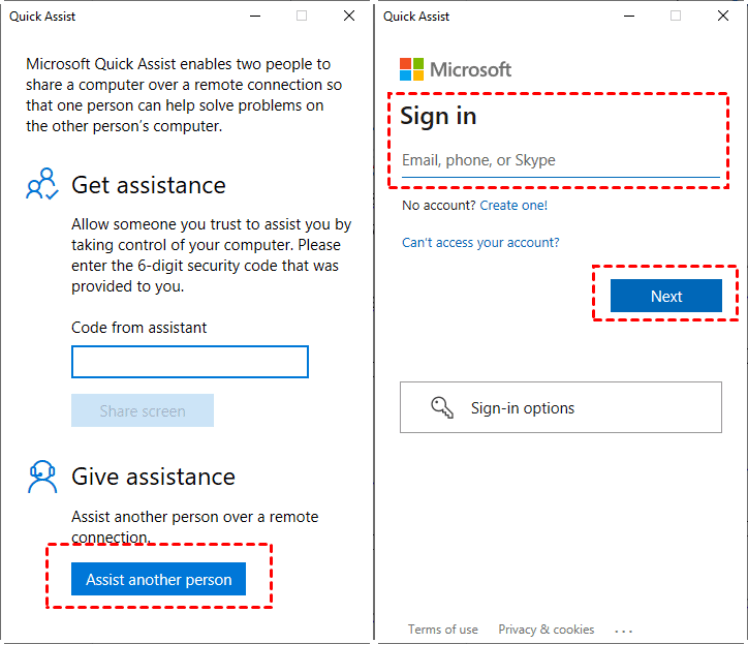749x645 pixels.
Task: Maximize the Quick Assist window showing Get assistance
Action: click(302, 16)
